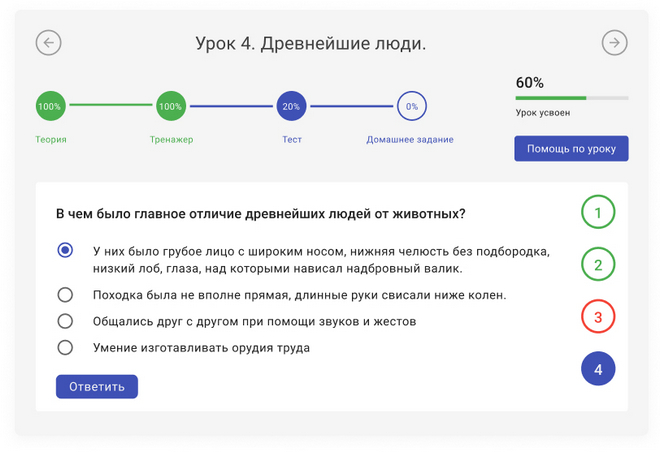Viewport: 660px width, 452px height.
Task: Open the Теория step circle
Action: click(x=51, y=106)
